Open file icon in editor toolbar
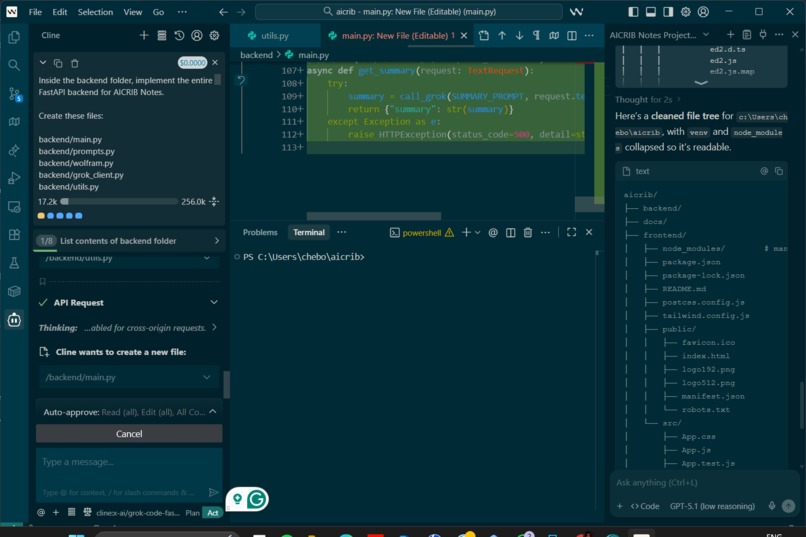The image size is (806, 537). (484, 35)
